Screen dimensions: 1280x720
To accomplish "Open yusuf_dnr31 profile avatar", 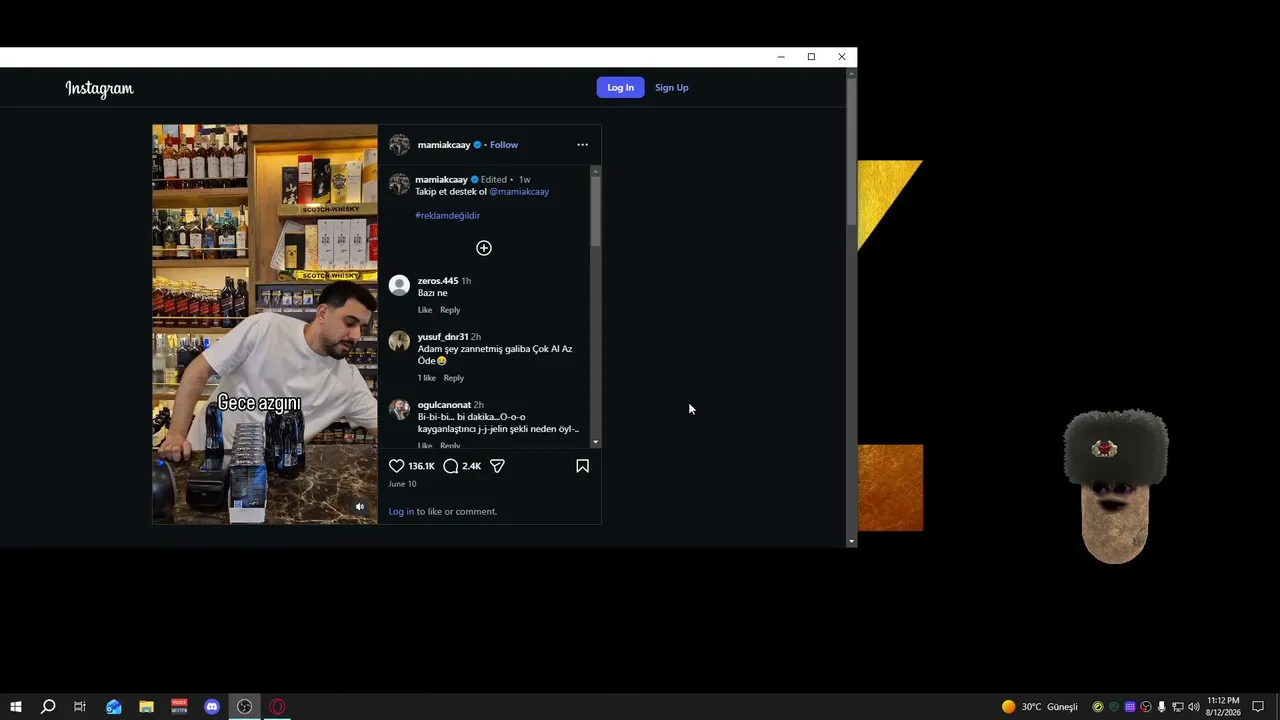I will pyautogui.click(x=399, y=341).
